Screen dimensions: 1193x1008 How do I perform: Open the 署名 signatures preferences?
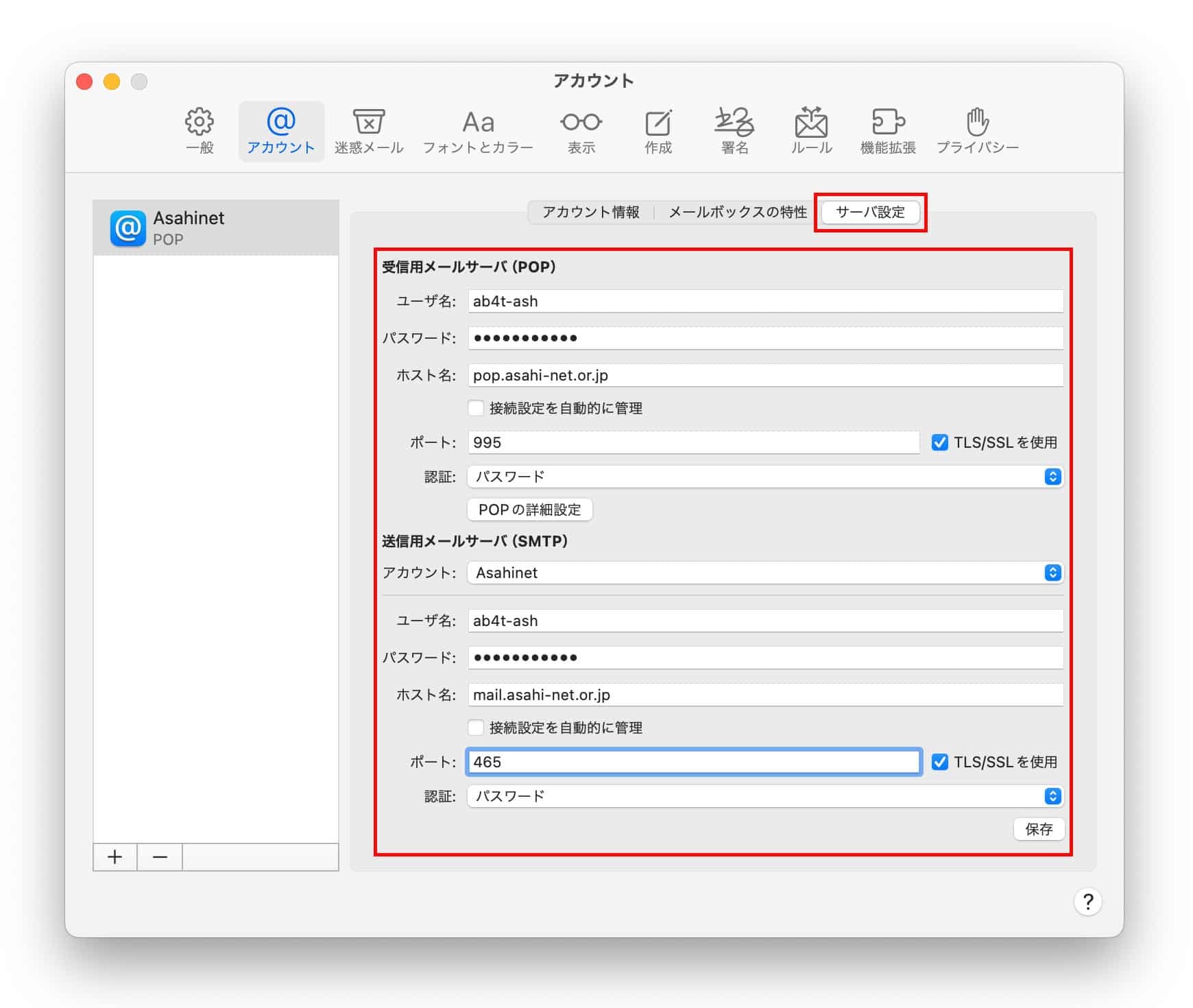pyautogui.click(x=734, y=131)
